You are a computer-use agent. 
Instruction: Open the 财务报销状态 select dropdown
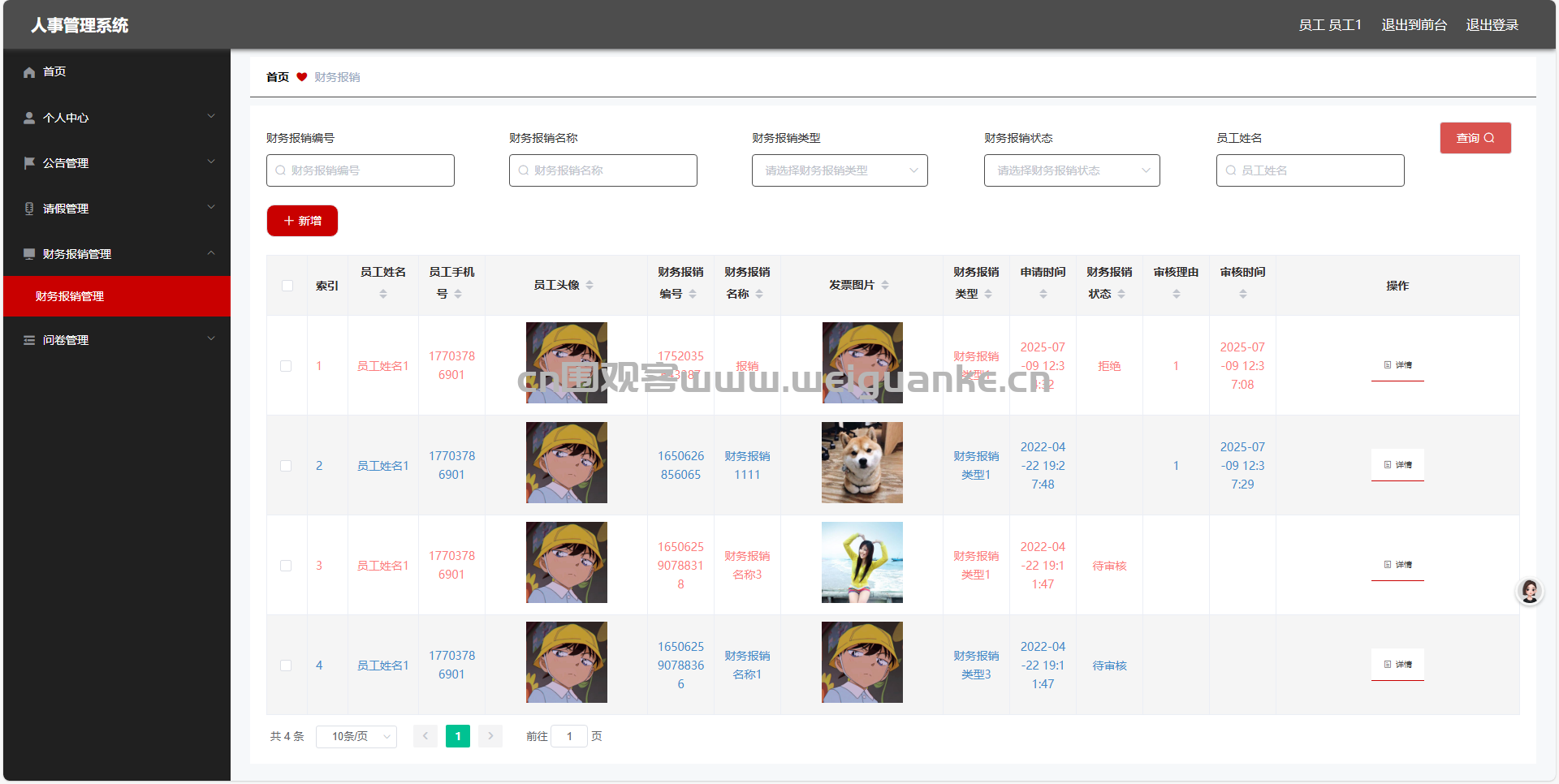pyautogui.click(x=1072, y=170)
